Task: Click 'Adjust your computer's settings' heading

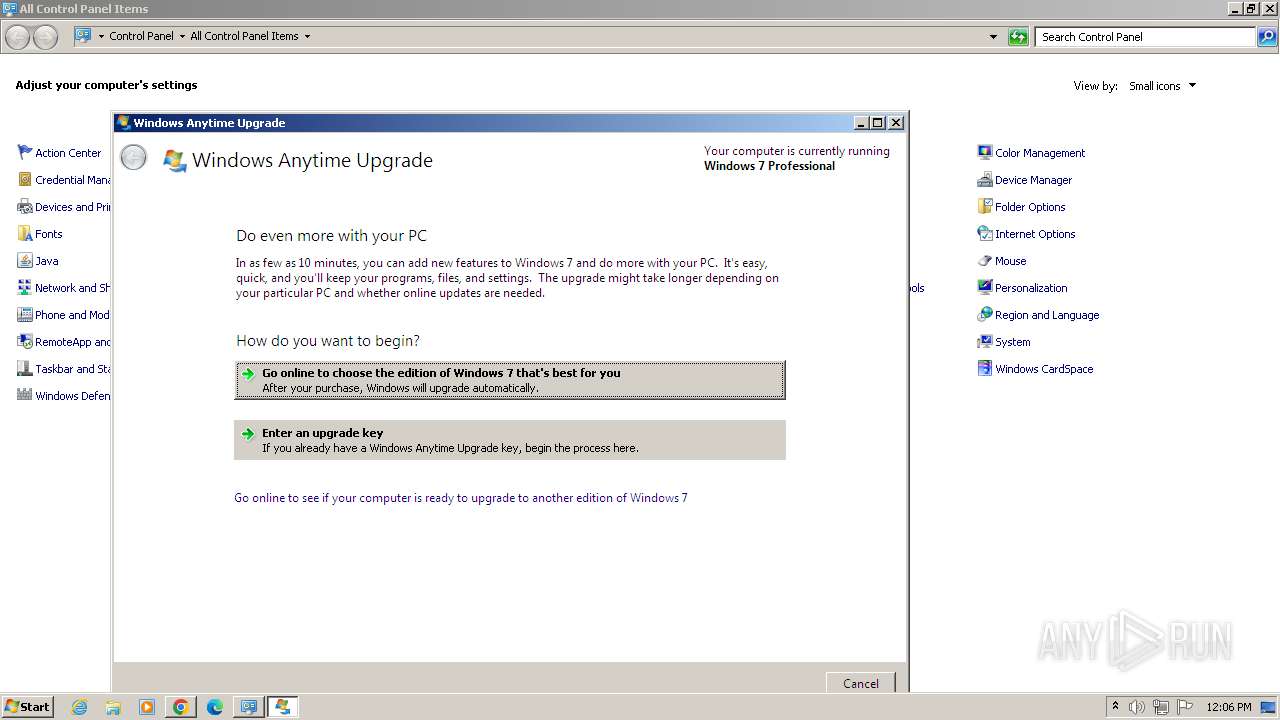Action: tap(106, 85)
